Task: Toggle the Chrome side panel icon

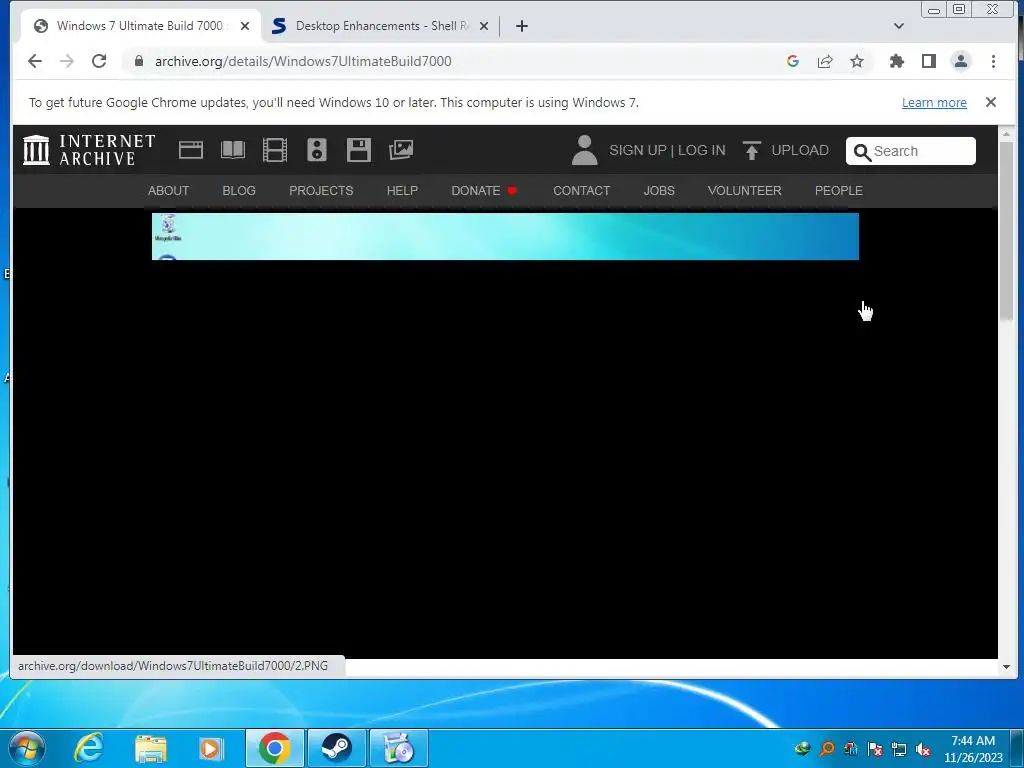Action: tap(929, 61)
